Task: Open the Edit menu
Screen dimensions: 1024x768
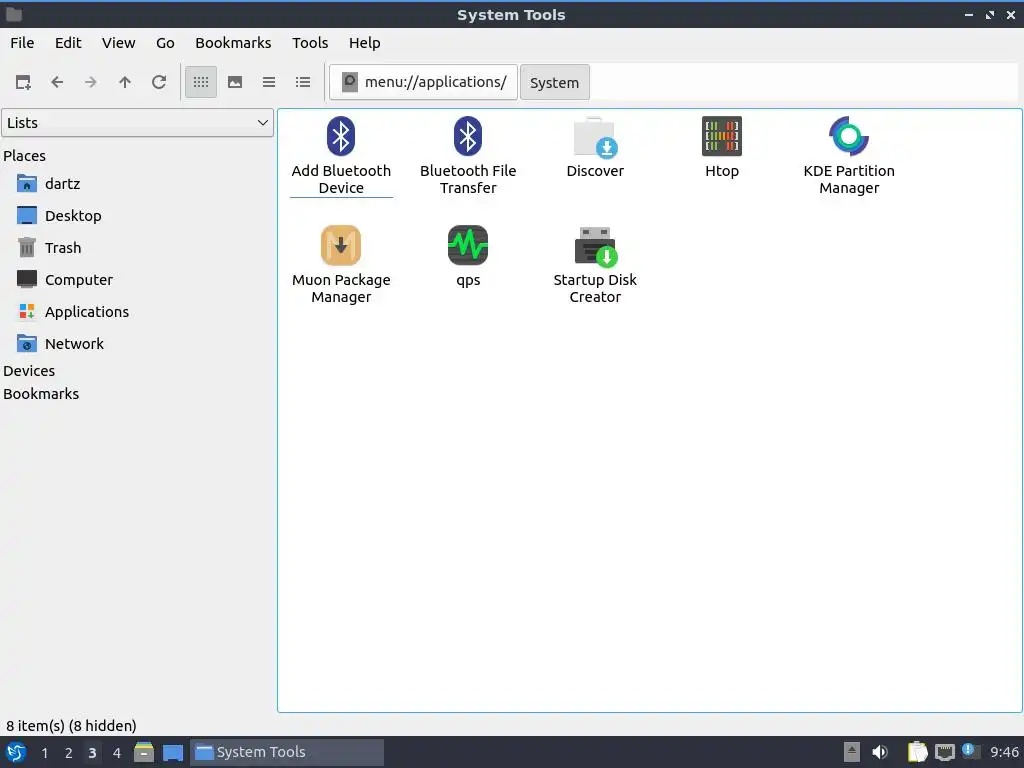Action: (68, 43)
